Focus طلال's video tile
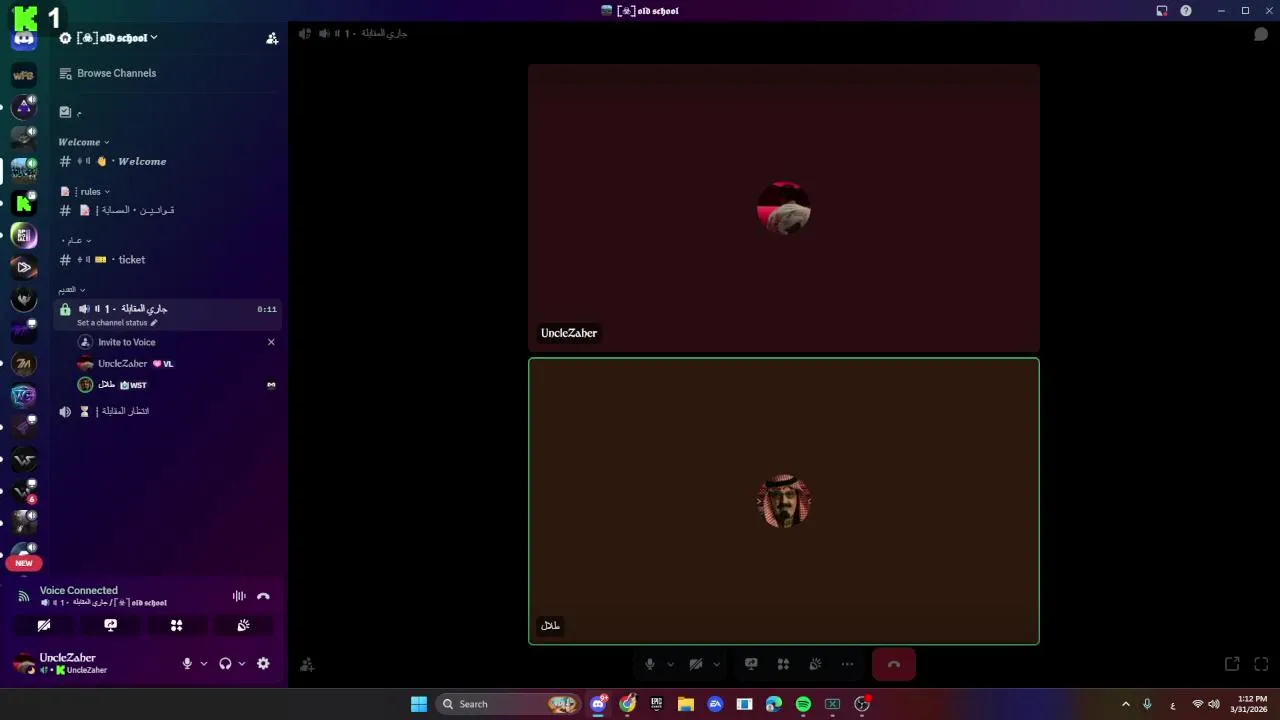Image resolution: width=1280 pixels, height=720 pixels. [x=784, y=501]
